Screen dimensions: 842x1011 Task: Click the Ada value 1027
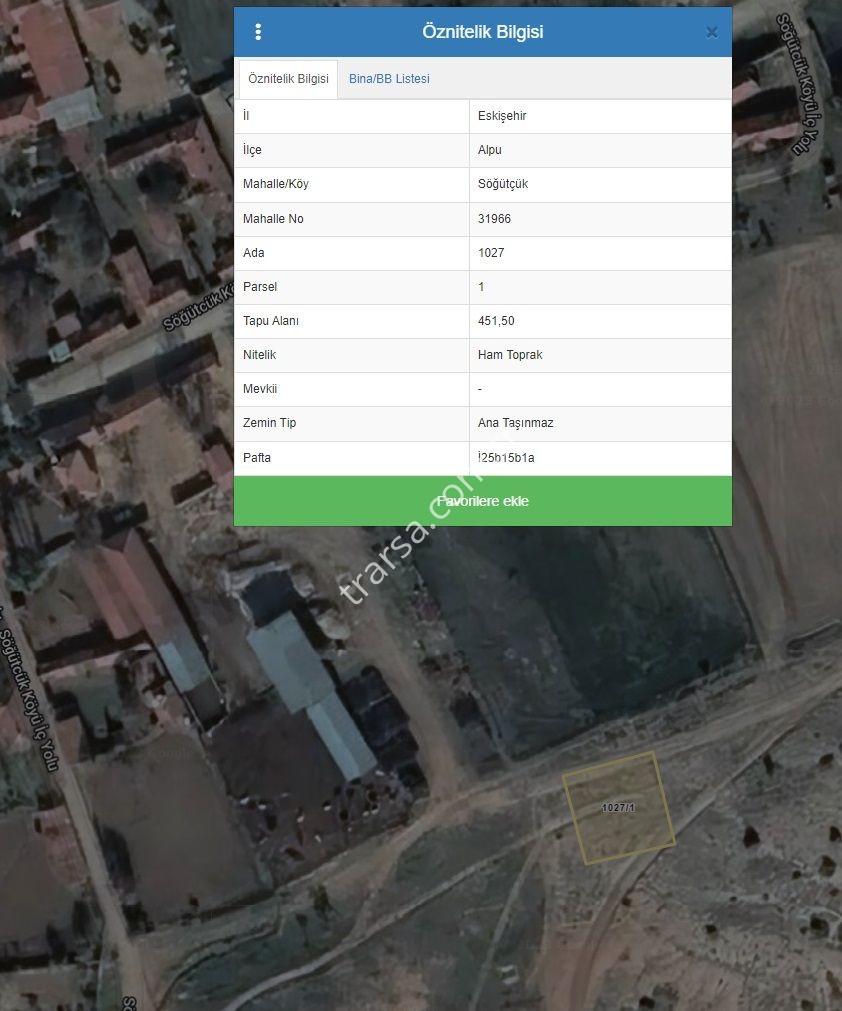(491, 253)
